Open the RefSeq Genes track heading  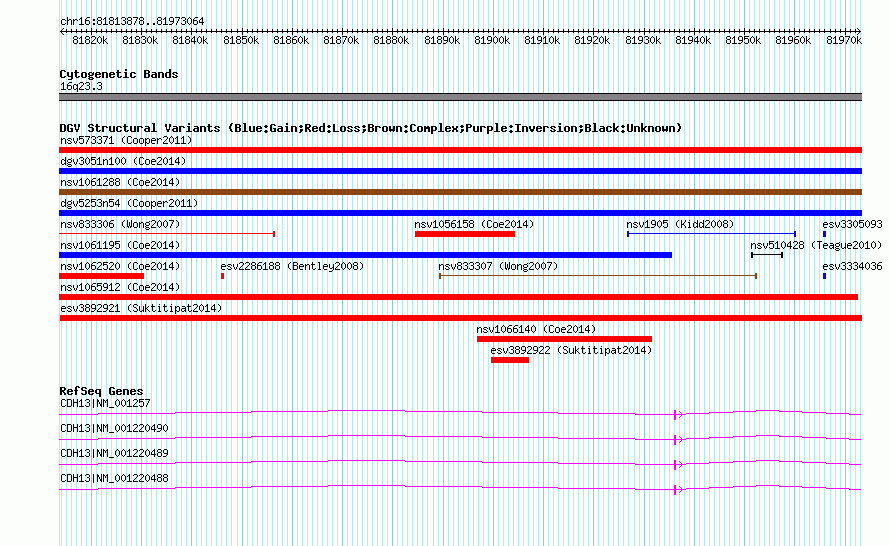101,391
